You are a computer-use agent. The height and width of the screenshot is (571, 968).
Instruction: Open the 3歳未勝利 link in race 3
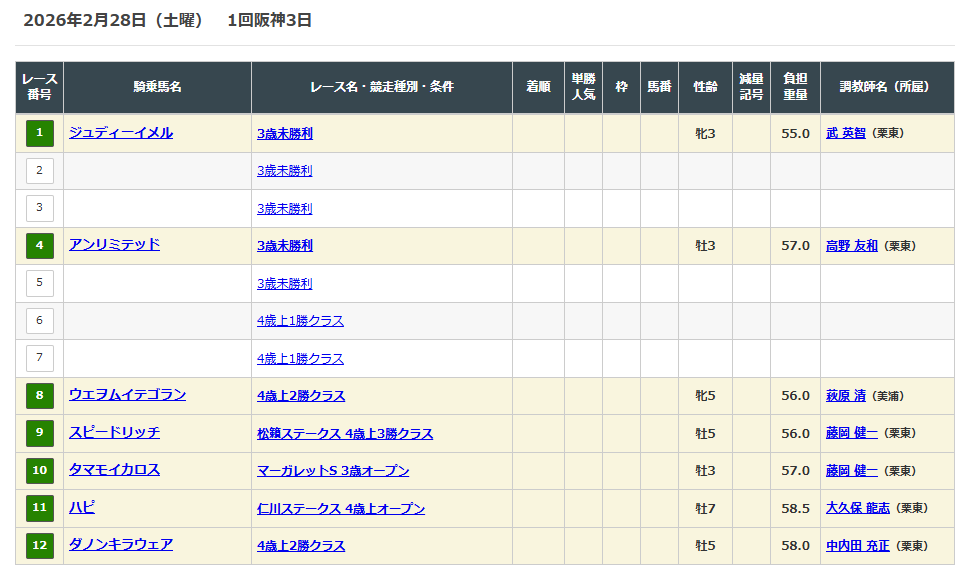pos(285,209)
